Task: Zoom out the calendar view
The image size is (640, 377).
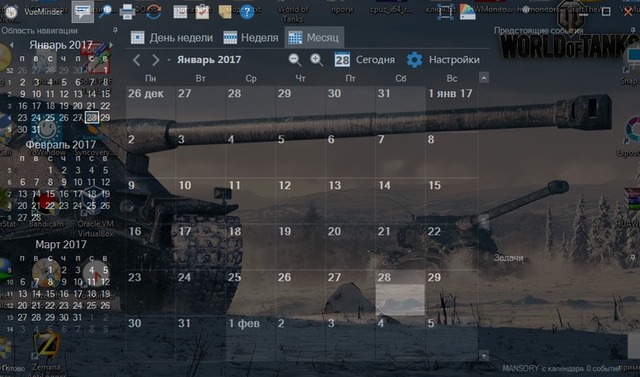Action: click(x=295, y=60)
